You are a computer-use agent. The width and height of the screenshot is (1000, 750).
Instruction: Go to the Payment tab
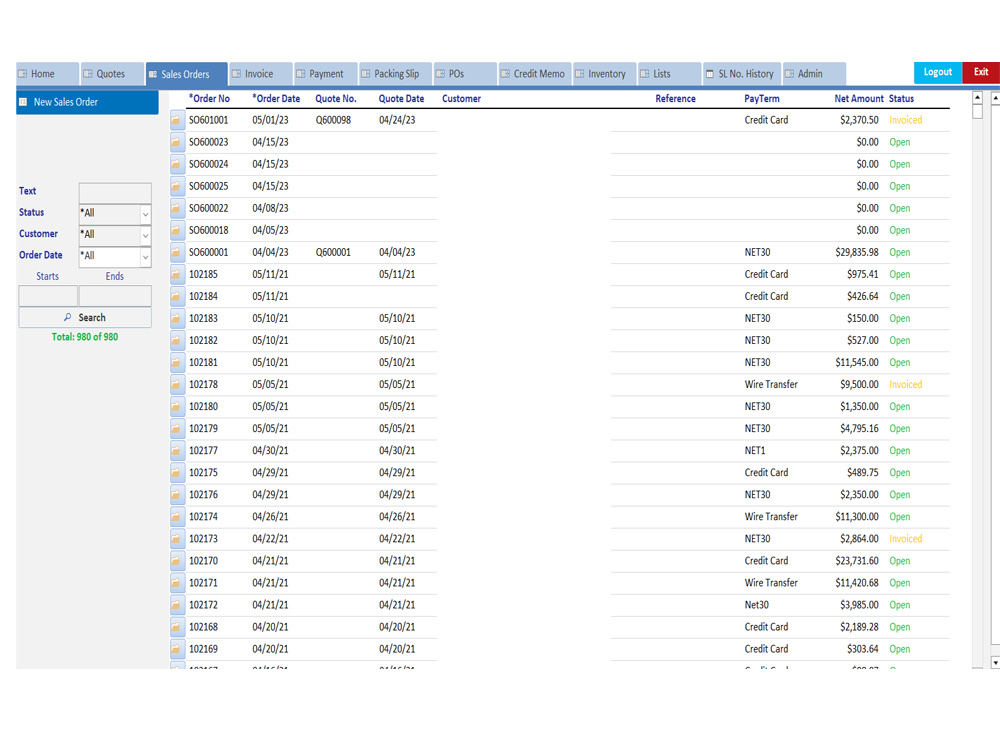[325, 74]
